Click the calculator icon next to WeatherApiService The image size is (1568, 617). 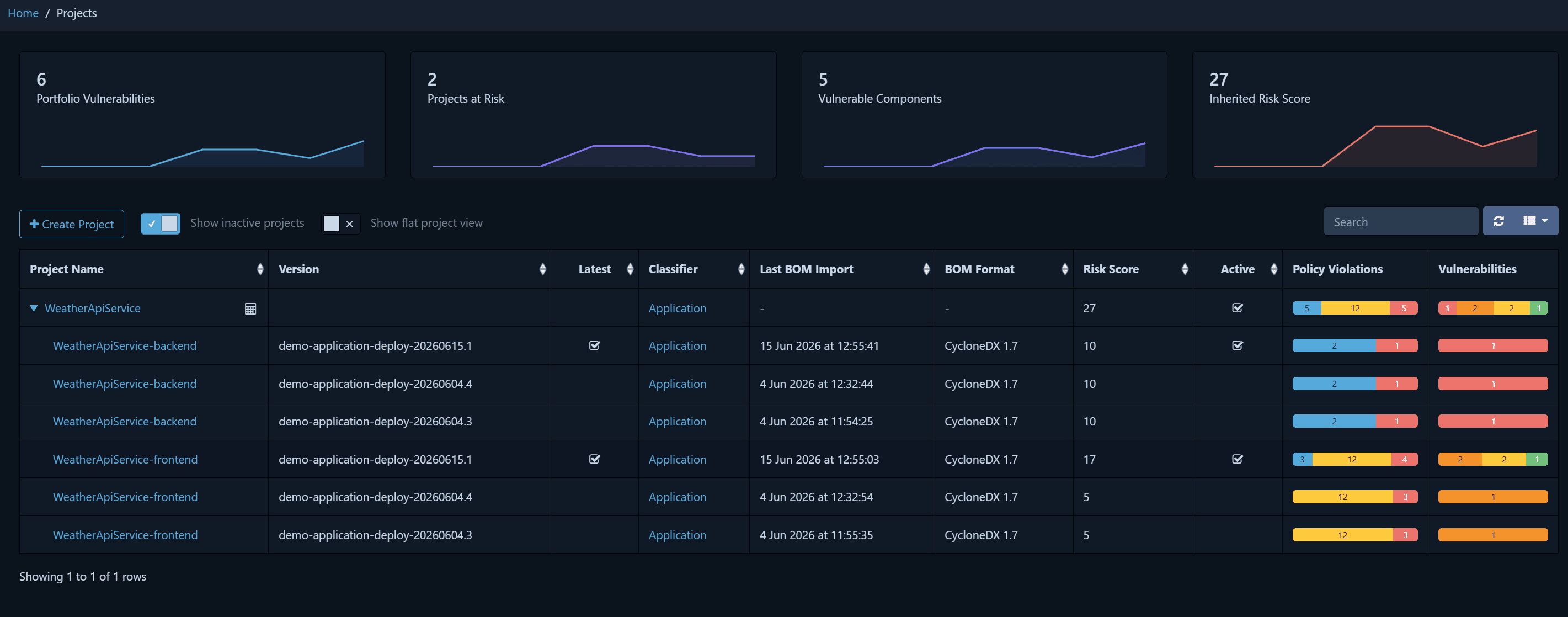[250, 309]
